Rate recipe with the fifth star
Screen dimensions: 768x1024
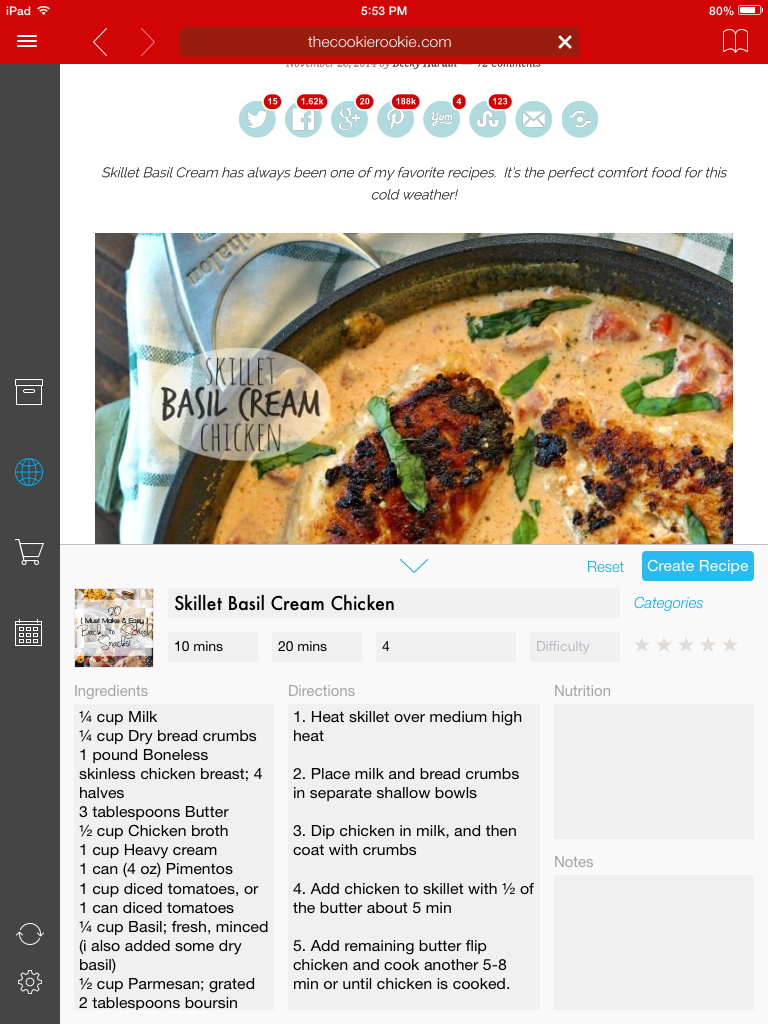[x=730, y=645]
